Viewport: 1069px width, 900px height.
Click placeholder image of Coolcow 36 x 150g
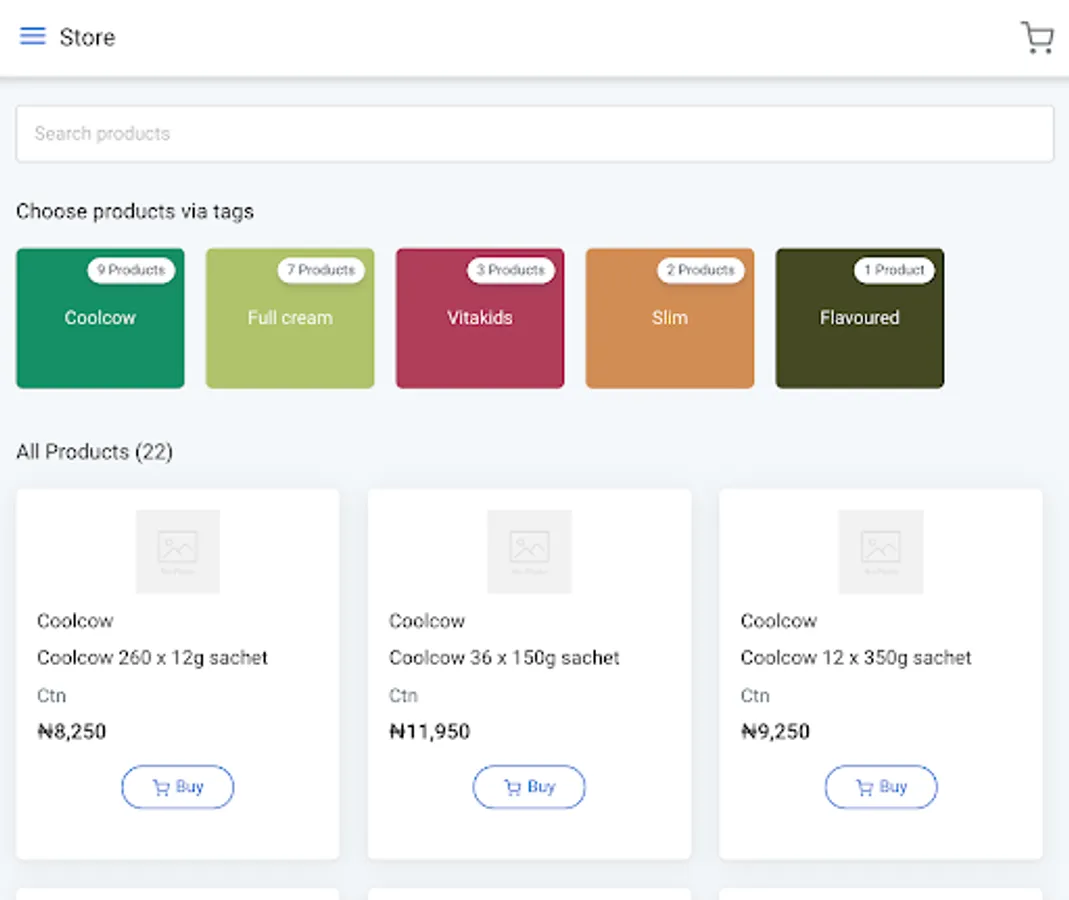[529, 551]
